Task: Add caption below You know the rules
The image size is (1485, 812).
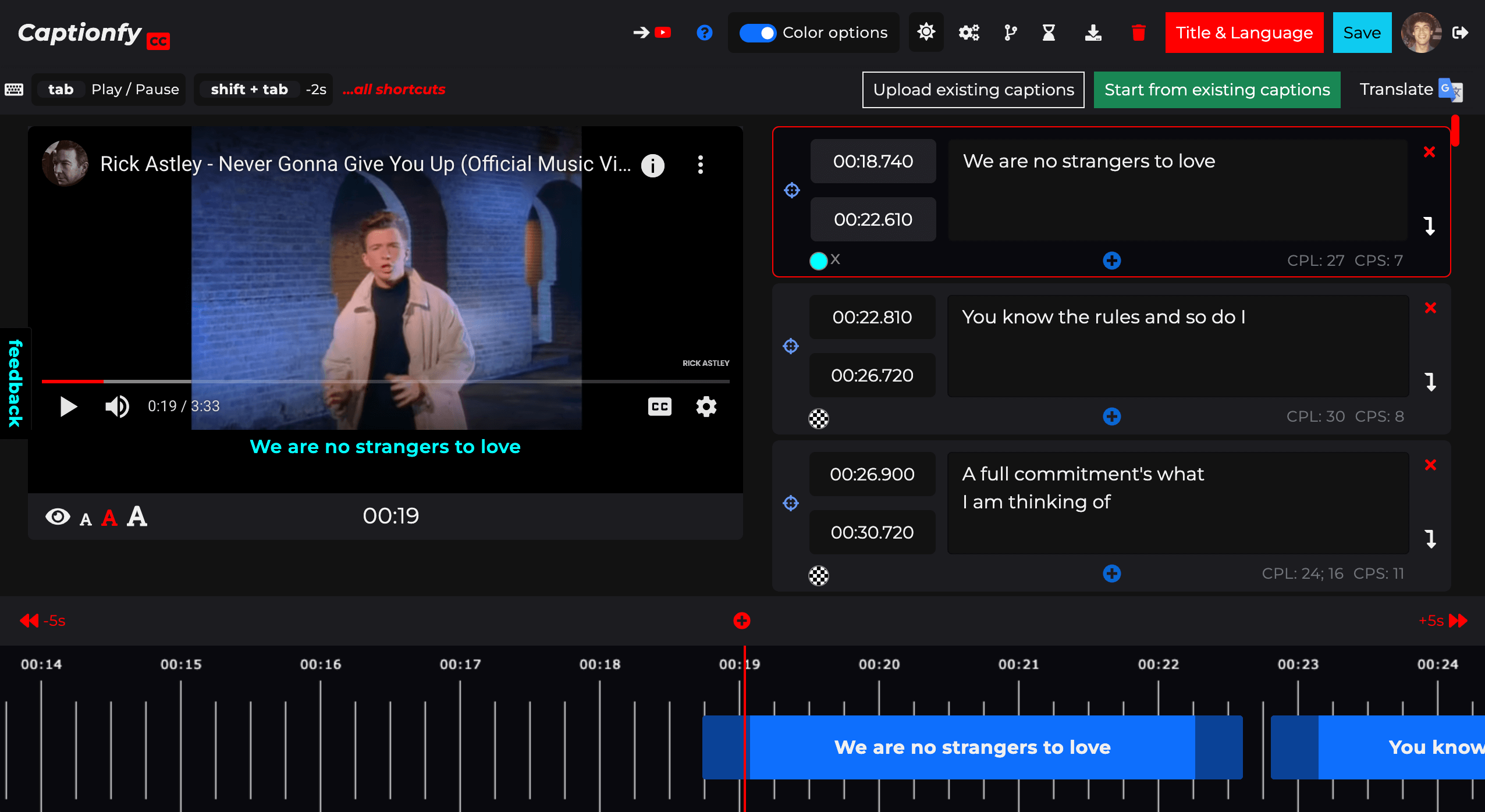Action: click(x=1112, y=416)
